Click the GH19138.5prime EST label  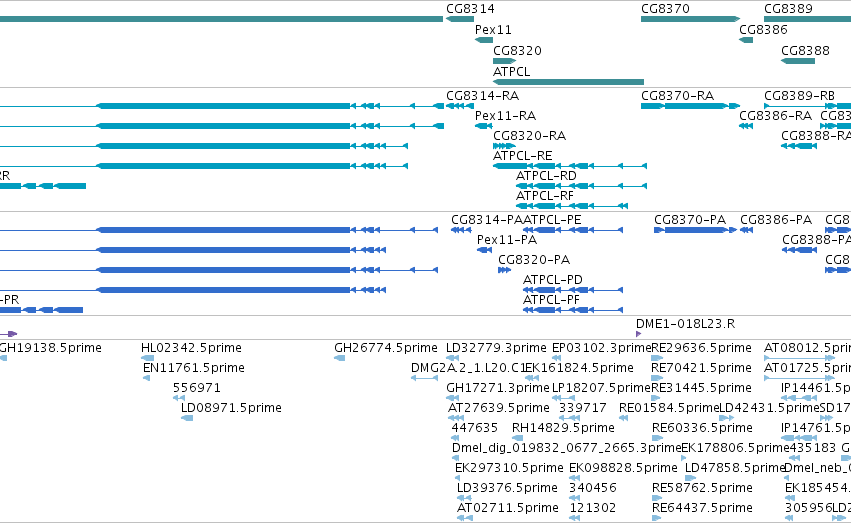pos(50,348)
